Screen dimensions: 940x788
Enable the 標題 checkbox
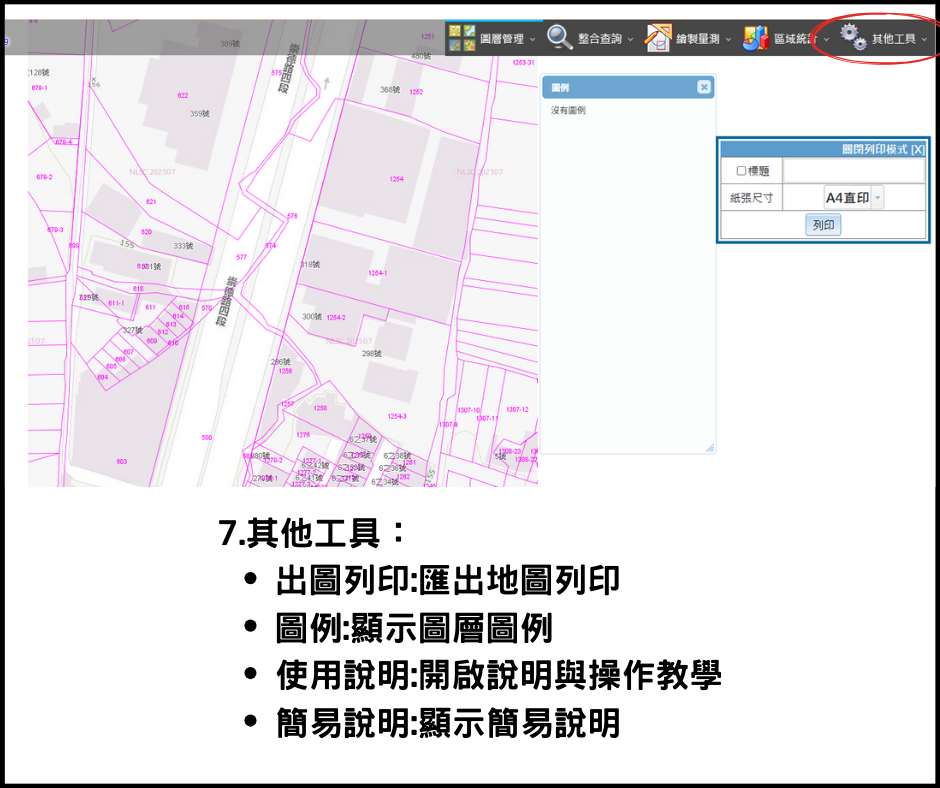[x=741, y=171]
